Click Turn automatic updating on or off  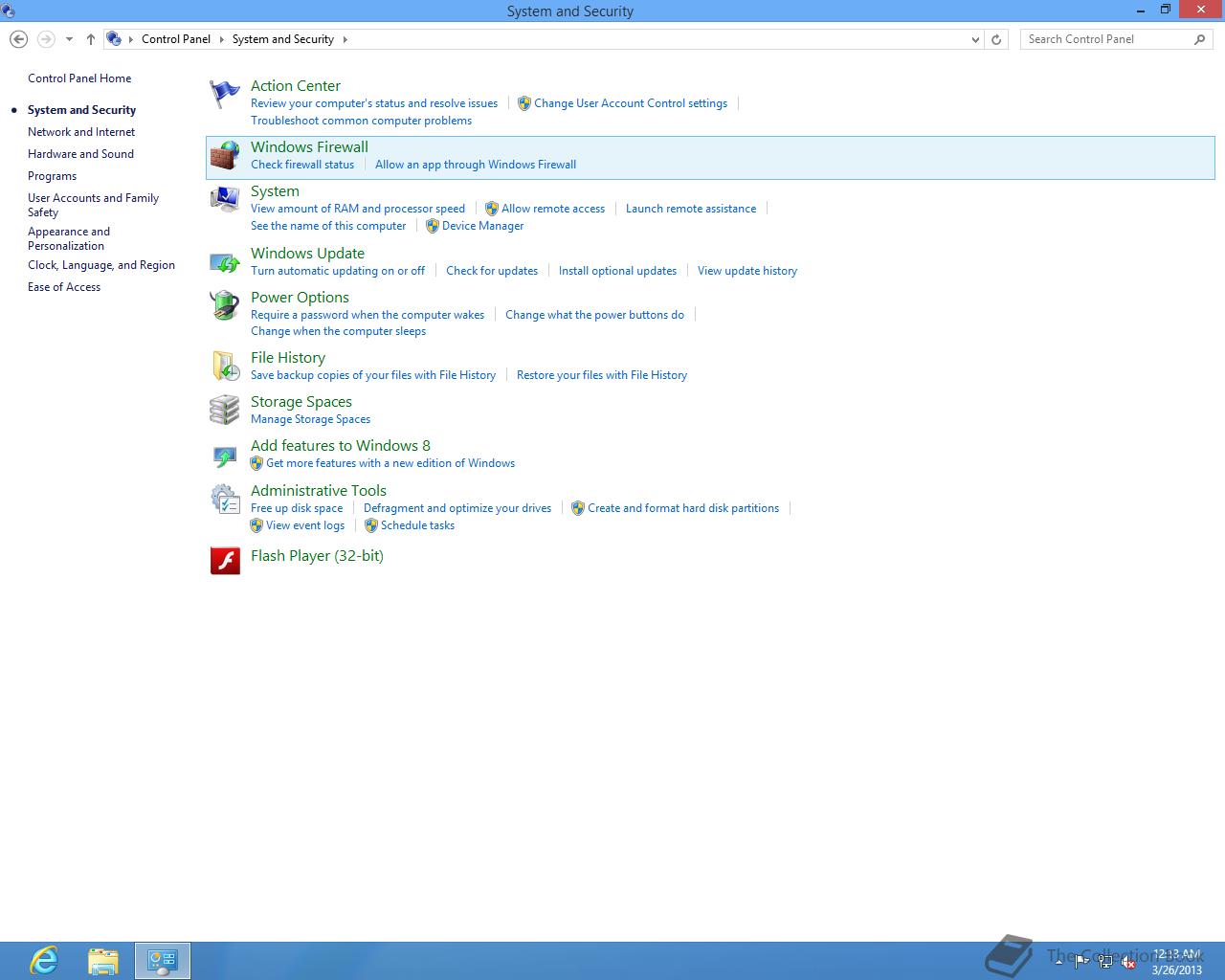338,271
